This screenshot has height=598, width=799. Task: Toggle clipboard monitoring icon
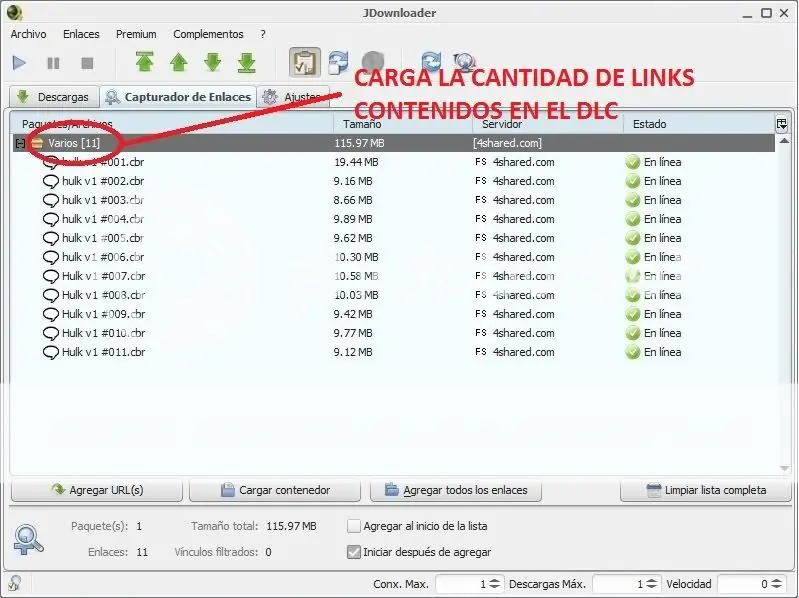pyautogui.click(x=305, y=62)
